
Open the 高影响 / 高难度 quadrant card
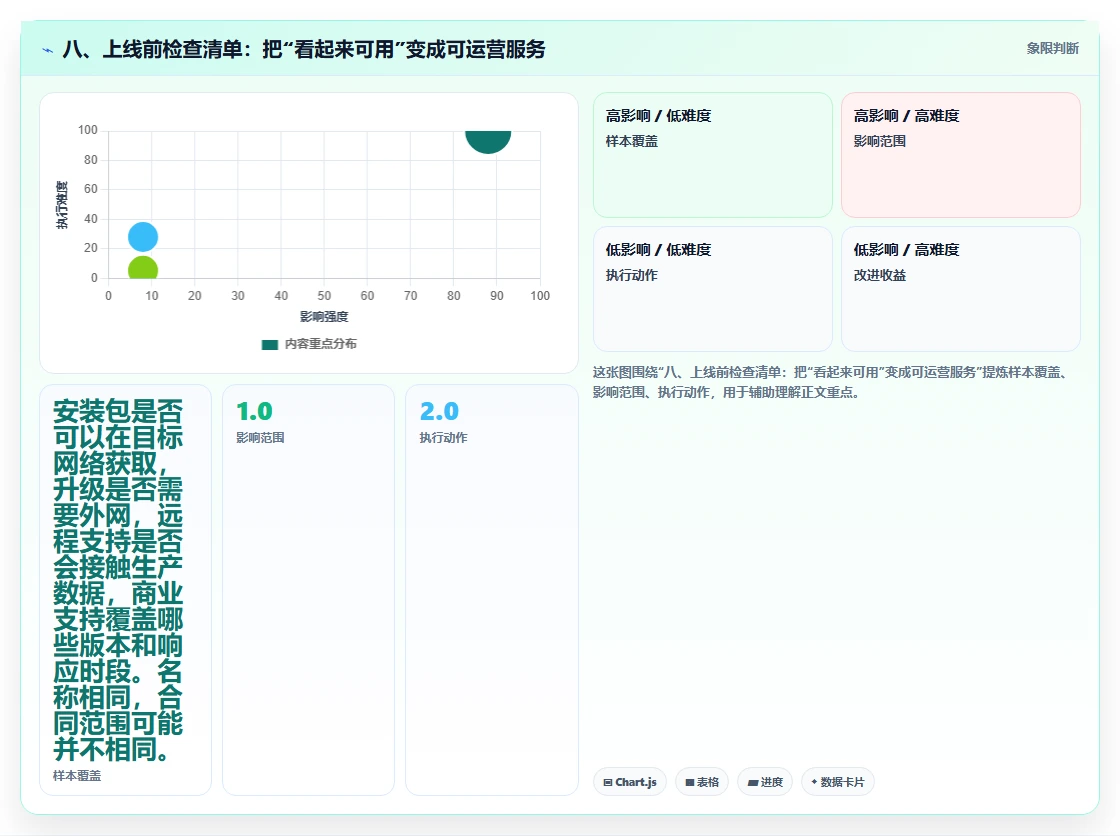[x=961, y=154]
